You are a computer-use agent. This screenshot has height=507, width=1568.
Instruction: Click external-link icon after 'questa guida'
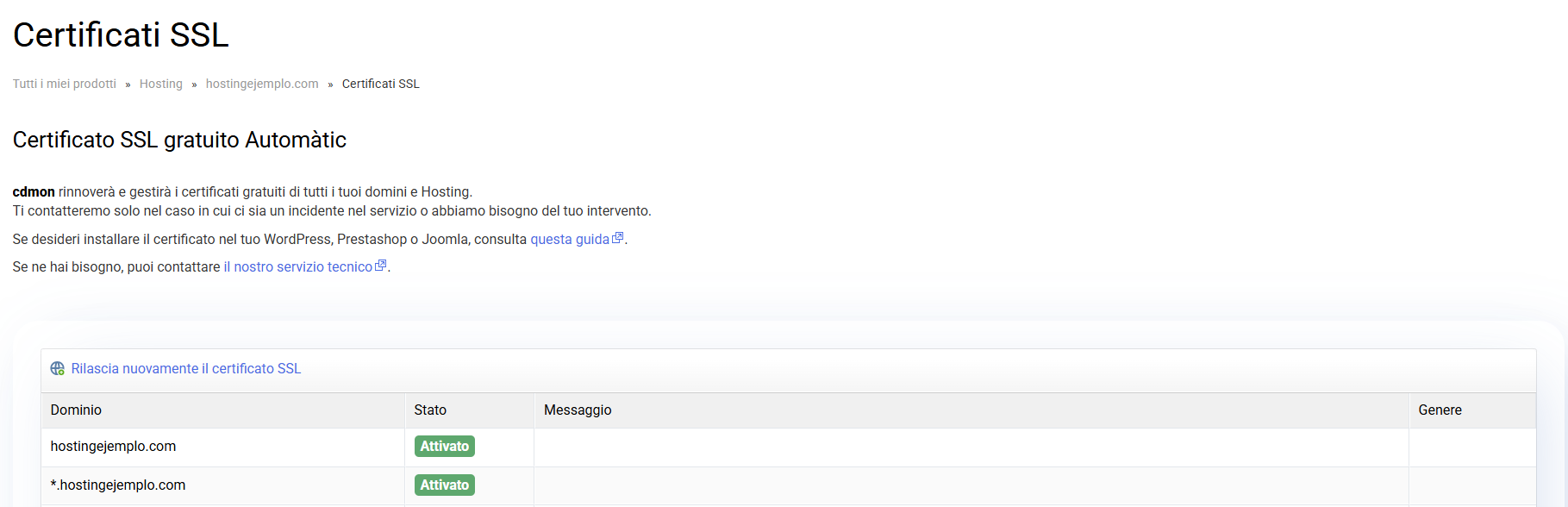tap(617, 238)
